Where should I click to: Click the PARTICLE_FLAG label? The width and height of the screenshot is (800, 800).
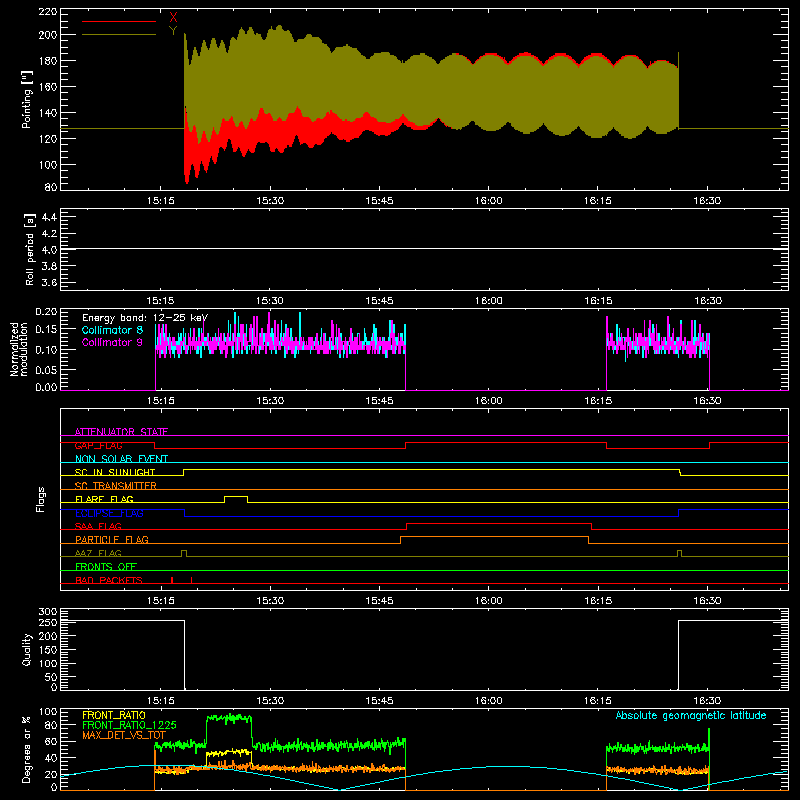112,539
